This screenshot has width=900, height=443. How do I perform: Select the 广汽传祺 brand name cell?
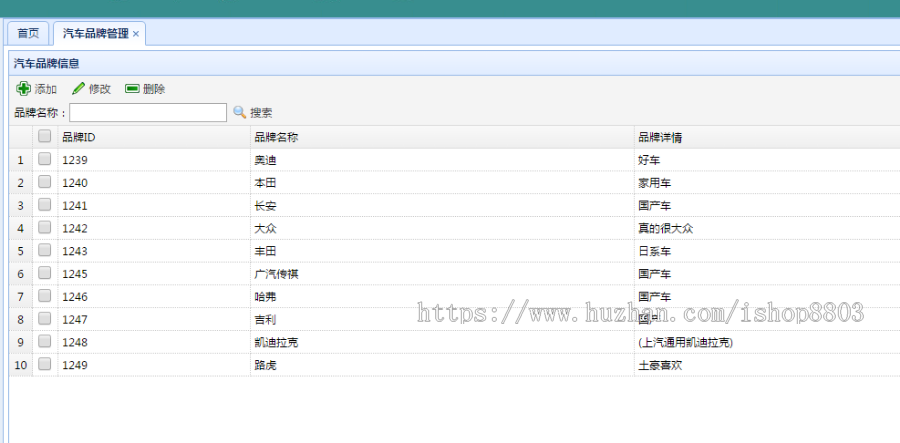(x=442, y=274)
